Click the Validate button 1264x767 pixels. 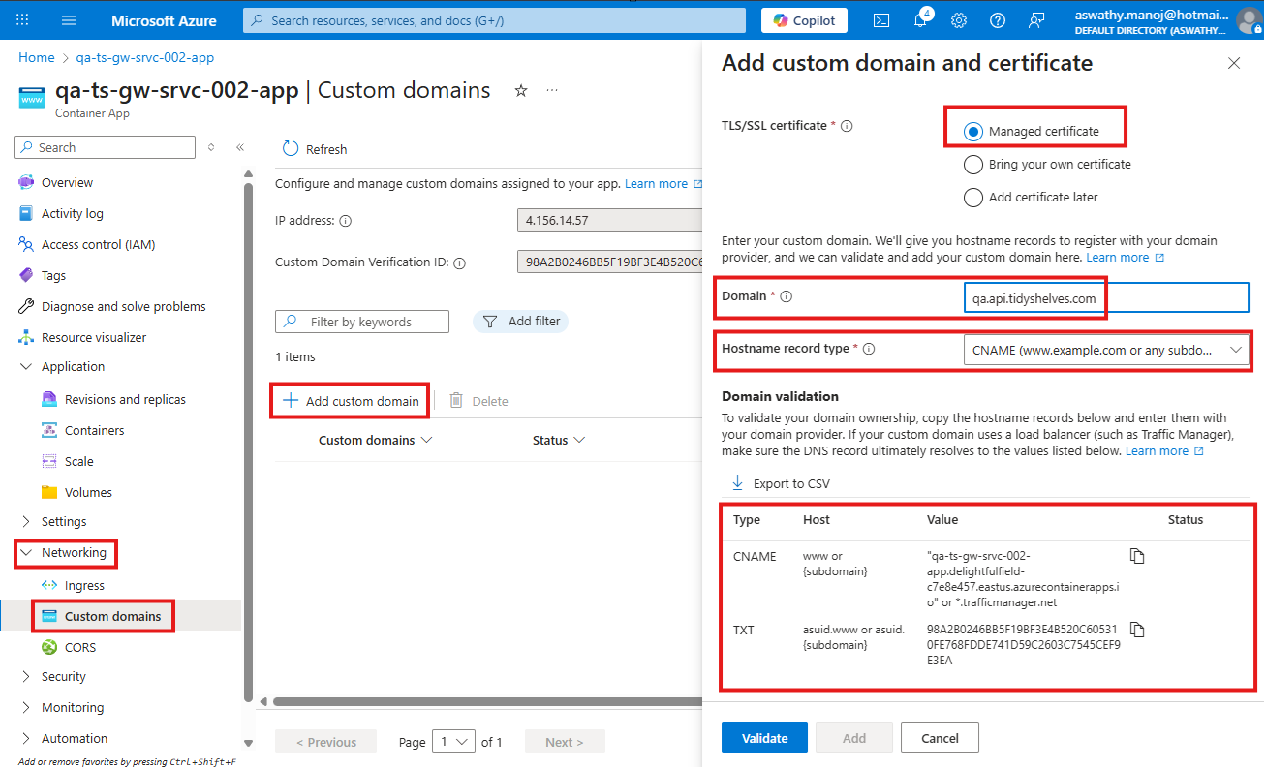[x=765, y=738]
